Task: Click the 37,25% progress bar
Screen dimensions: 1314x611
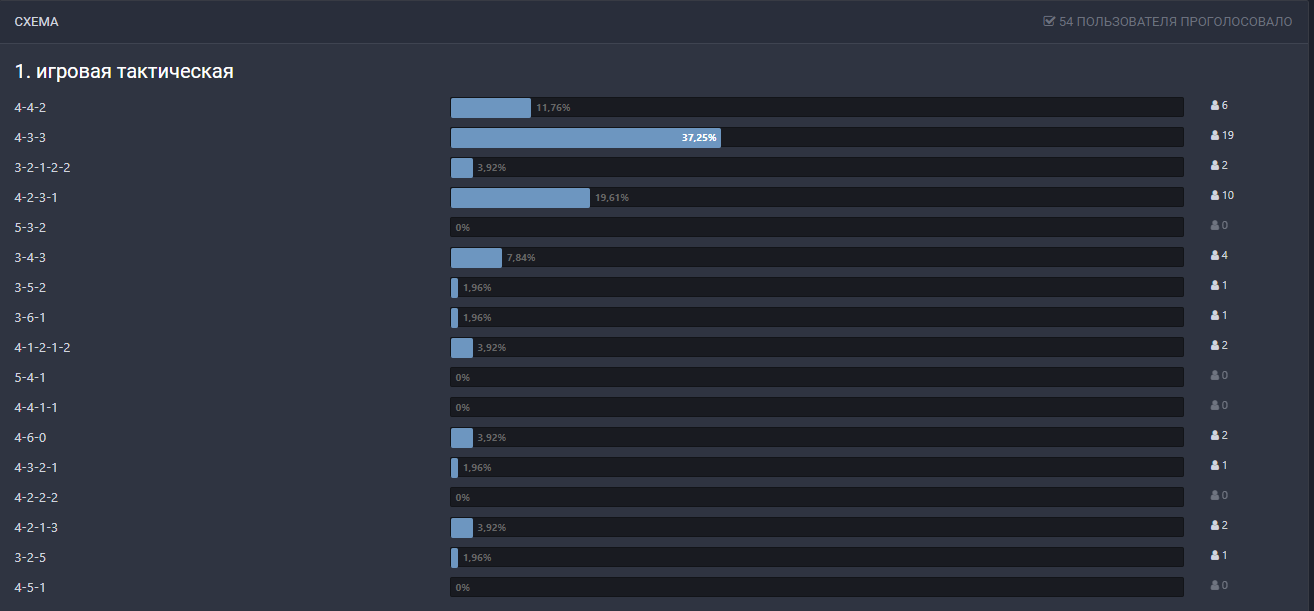Action: (x=586, y=137)
